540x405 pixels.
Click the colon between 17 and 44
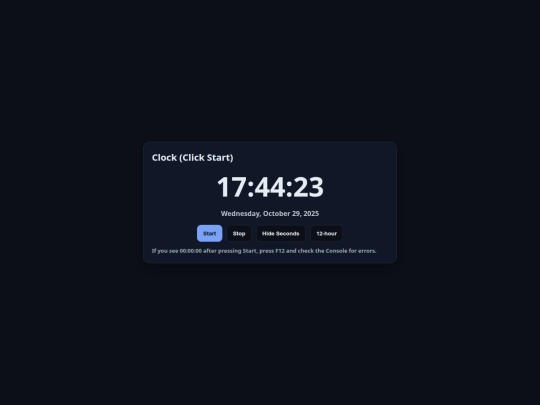click(251, 189)
